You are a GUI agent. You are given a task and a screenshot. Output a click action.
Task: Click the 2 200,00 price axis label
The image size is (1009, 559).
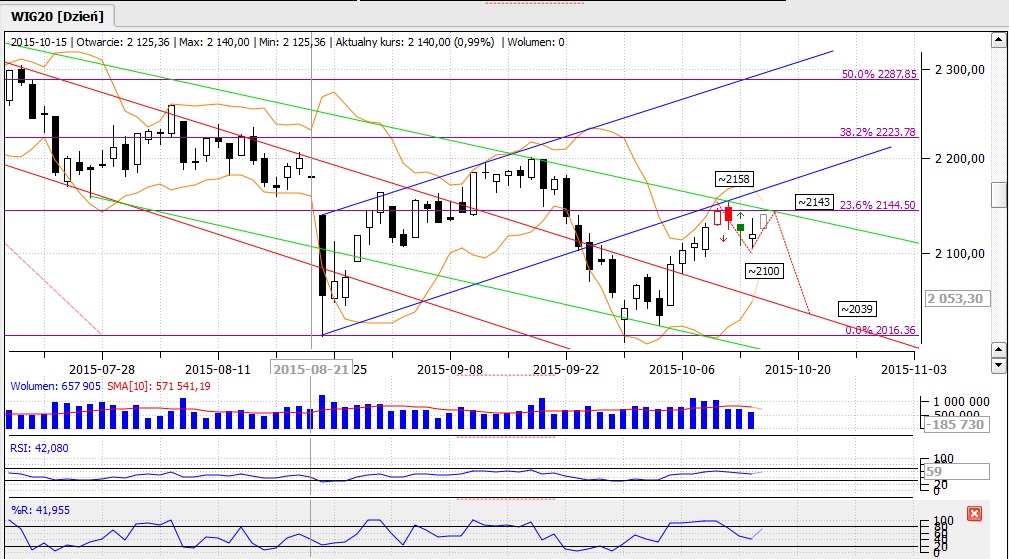(960, 159)
